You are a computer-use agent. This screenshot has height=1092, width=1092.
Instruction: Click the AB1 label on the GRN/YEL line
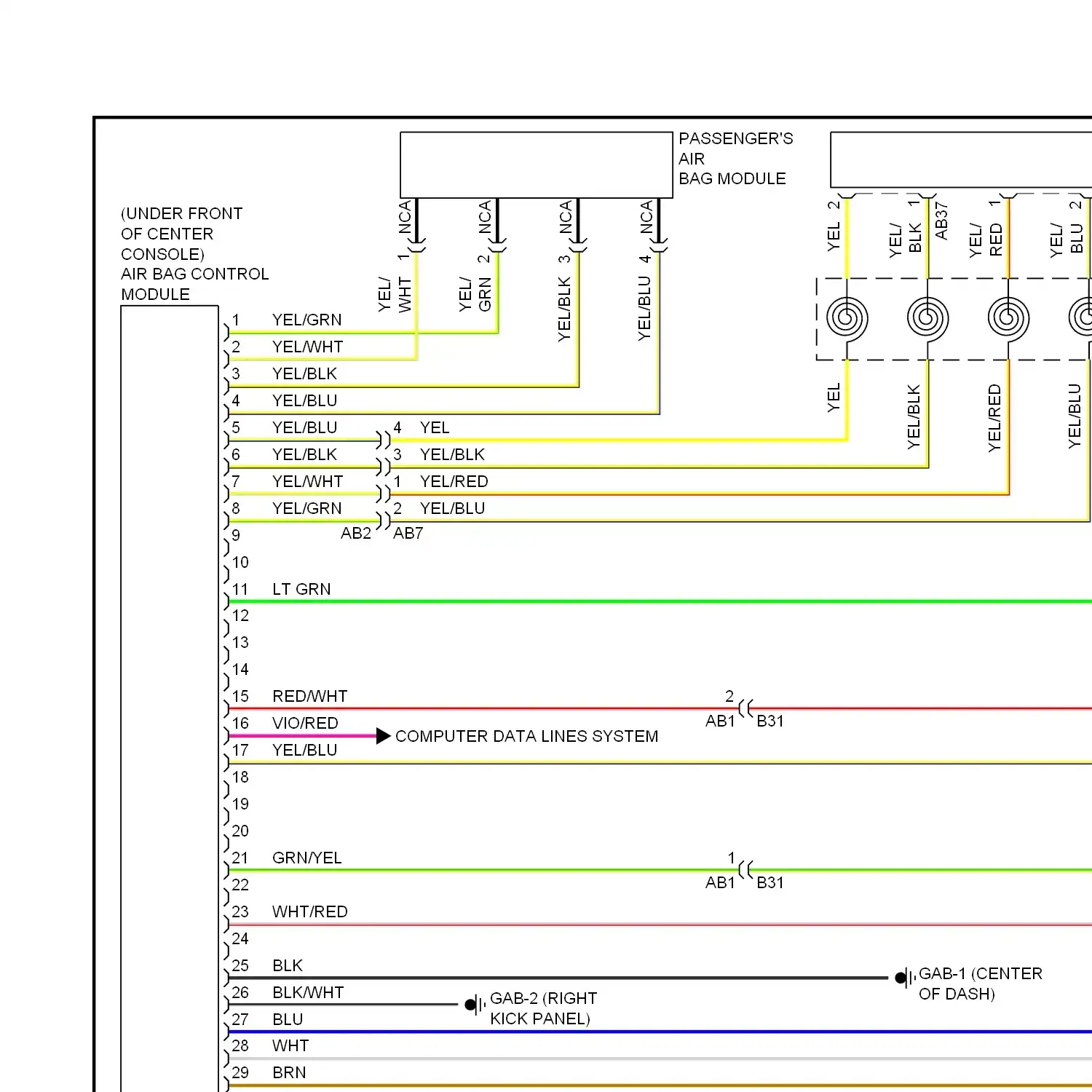[x=720, y=882]
